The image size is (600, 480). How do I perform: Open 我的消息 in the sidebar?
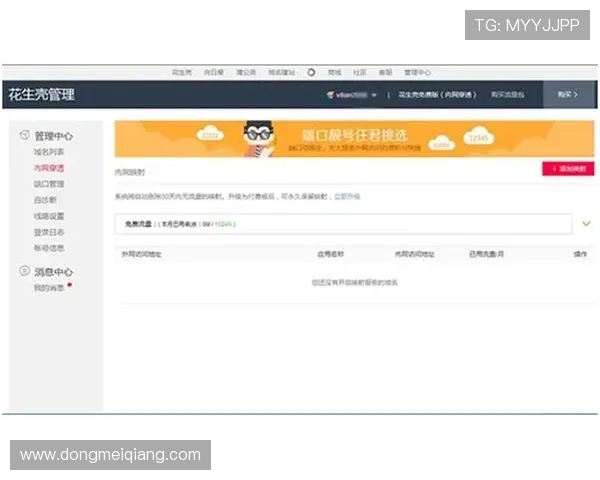coord(49,288)
